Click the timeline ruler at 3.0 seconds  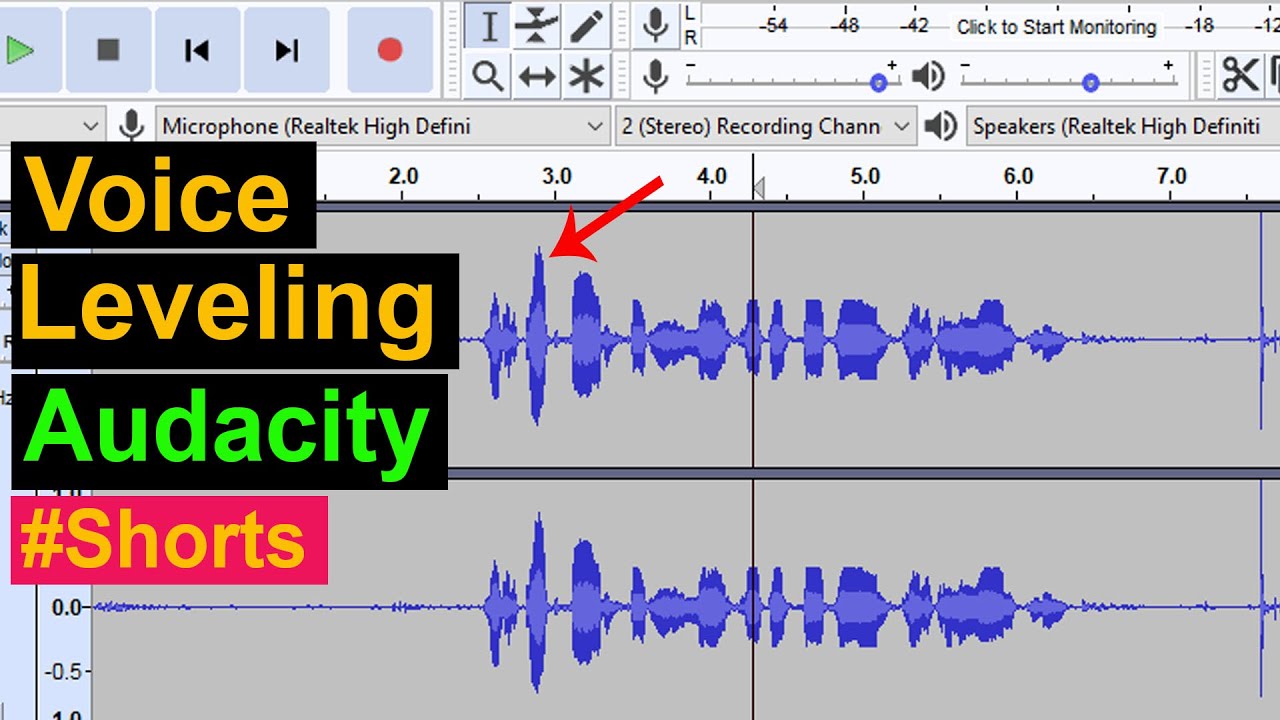coord(557,177)
